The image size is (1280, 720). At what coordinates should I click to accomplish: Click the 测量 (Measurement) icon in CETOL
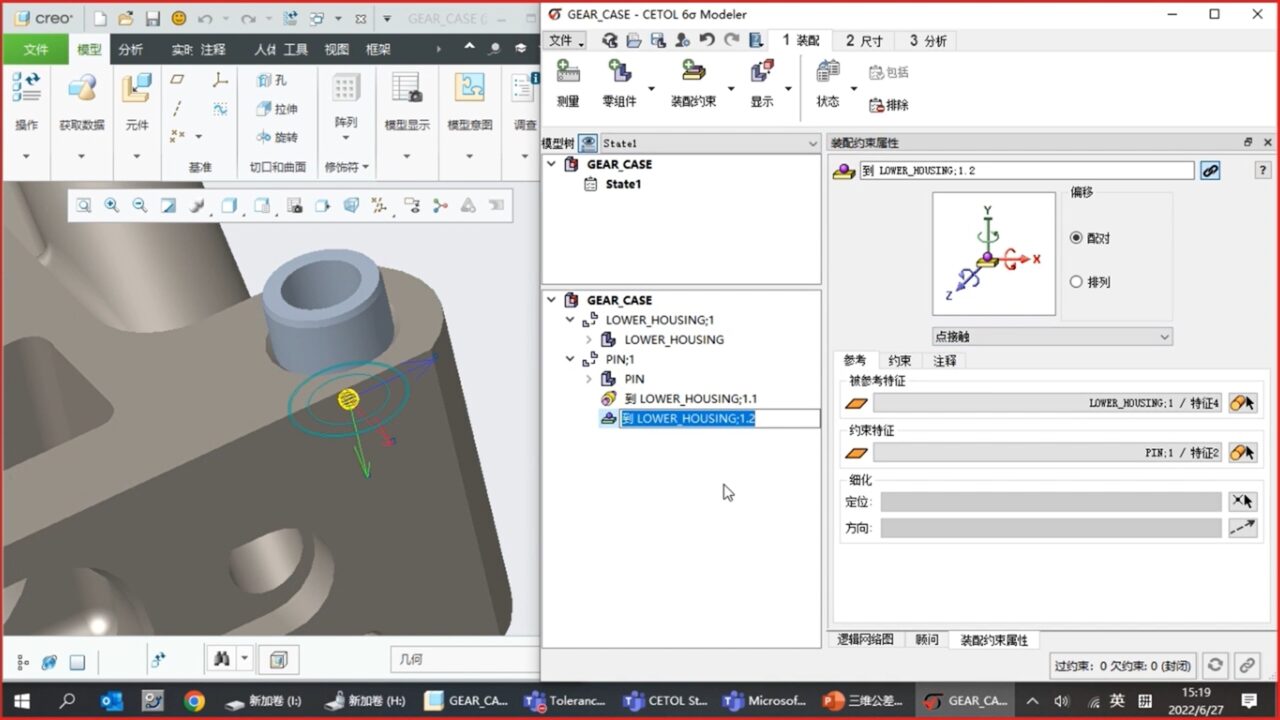click(568, 72)
